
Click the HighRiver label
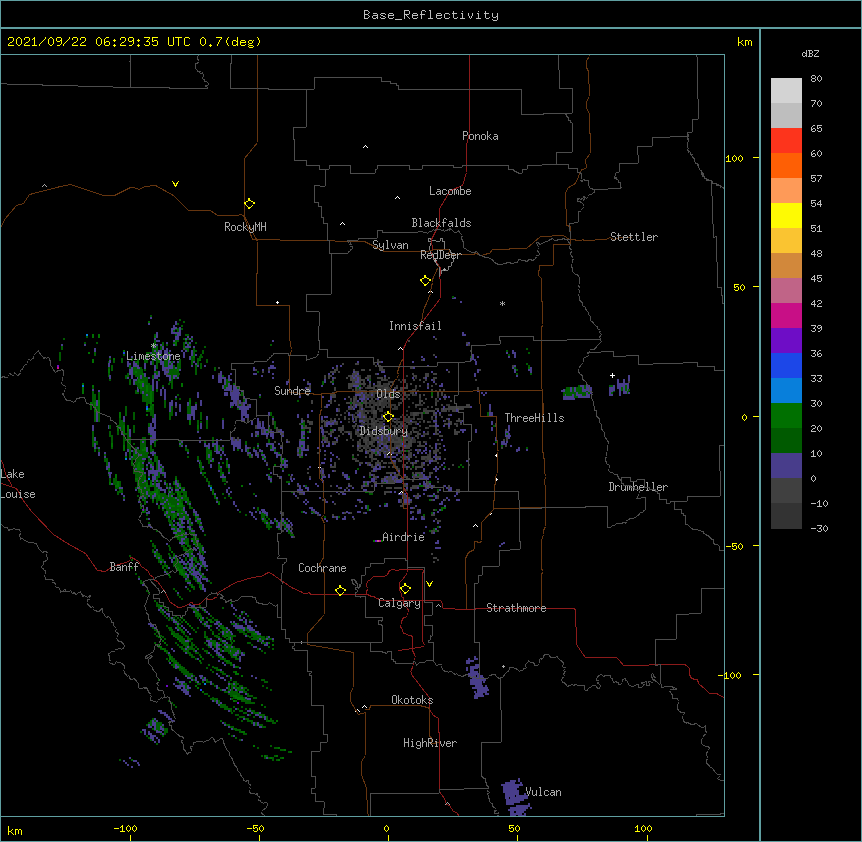pos(430,743)
